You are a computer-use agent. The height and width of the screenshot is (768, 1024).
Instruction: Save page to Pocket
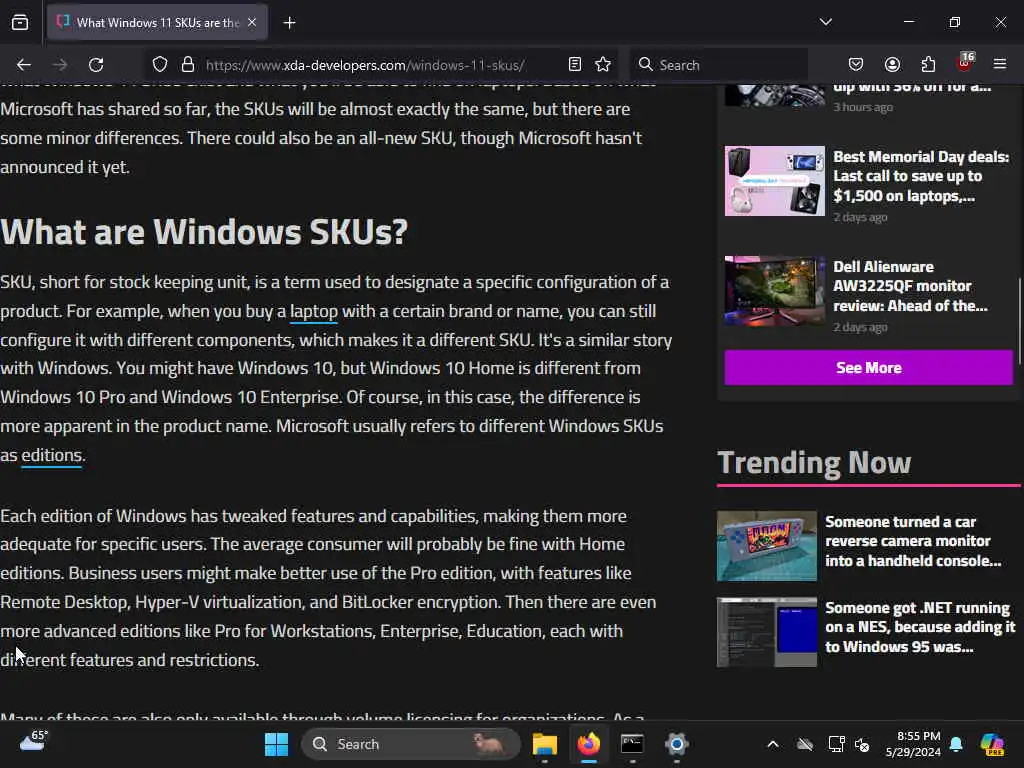coord(856,64)
